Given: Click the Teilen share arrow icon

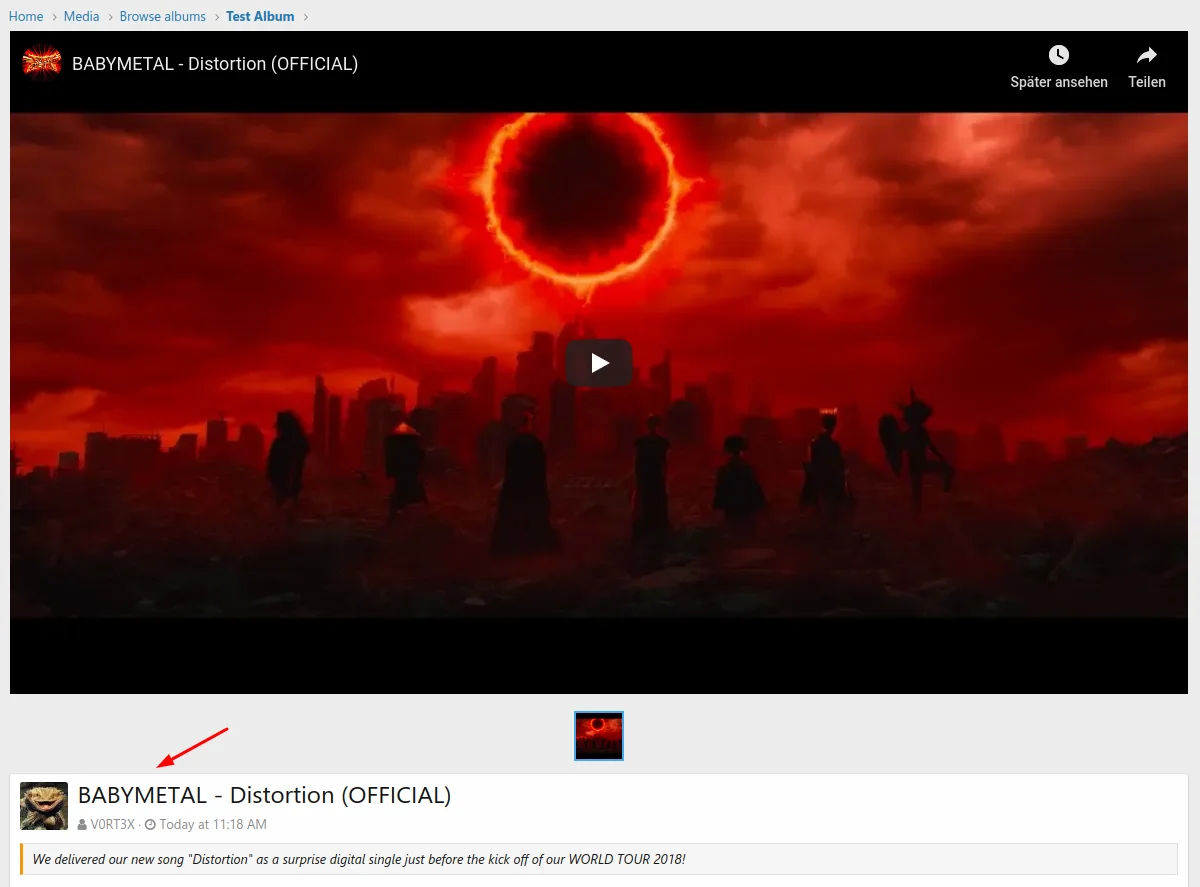Looking at the screenshot, I should [x=1146, y=55].
